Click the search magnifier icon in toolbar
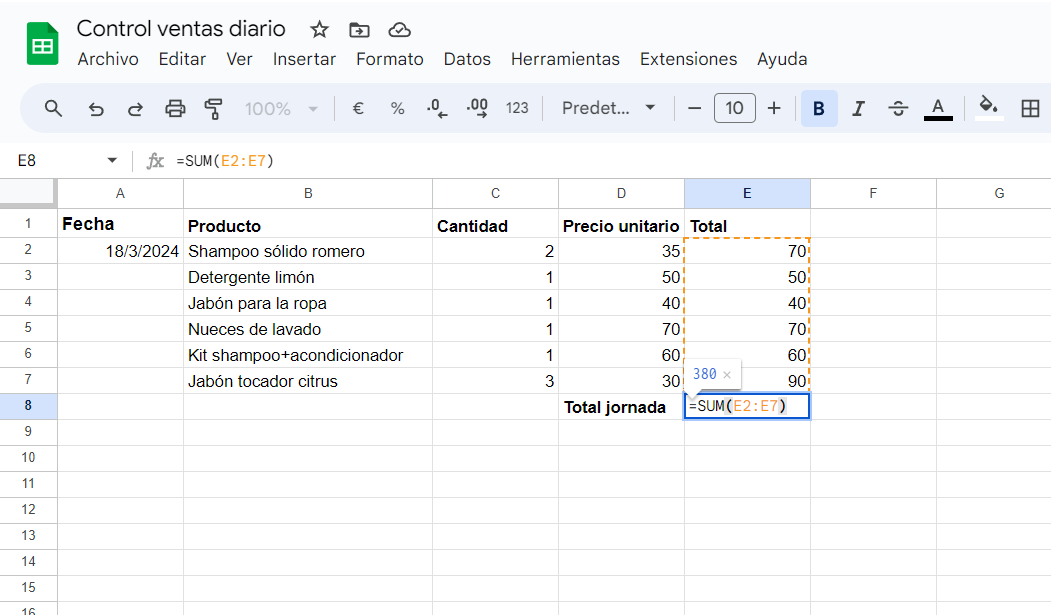This screenshot has width=1051, height=615. click(54, 109)
